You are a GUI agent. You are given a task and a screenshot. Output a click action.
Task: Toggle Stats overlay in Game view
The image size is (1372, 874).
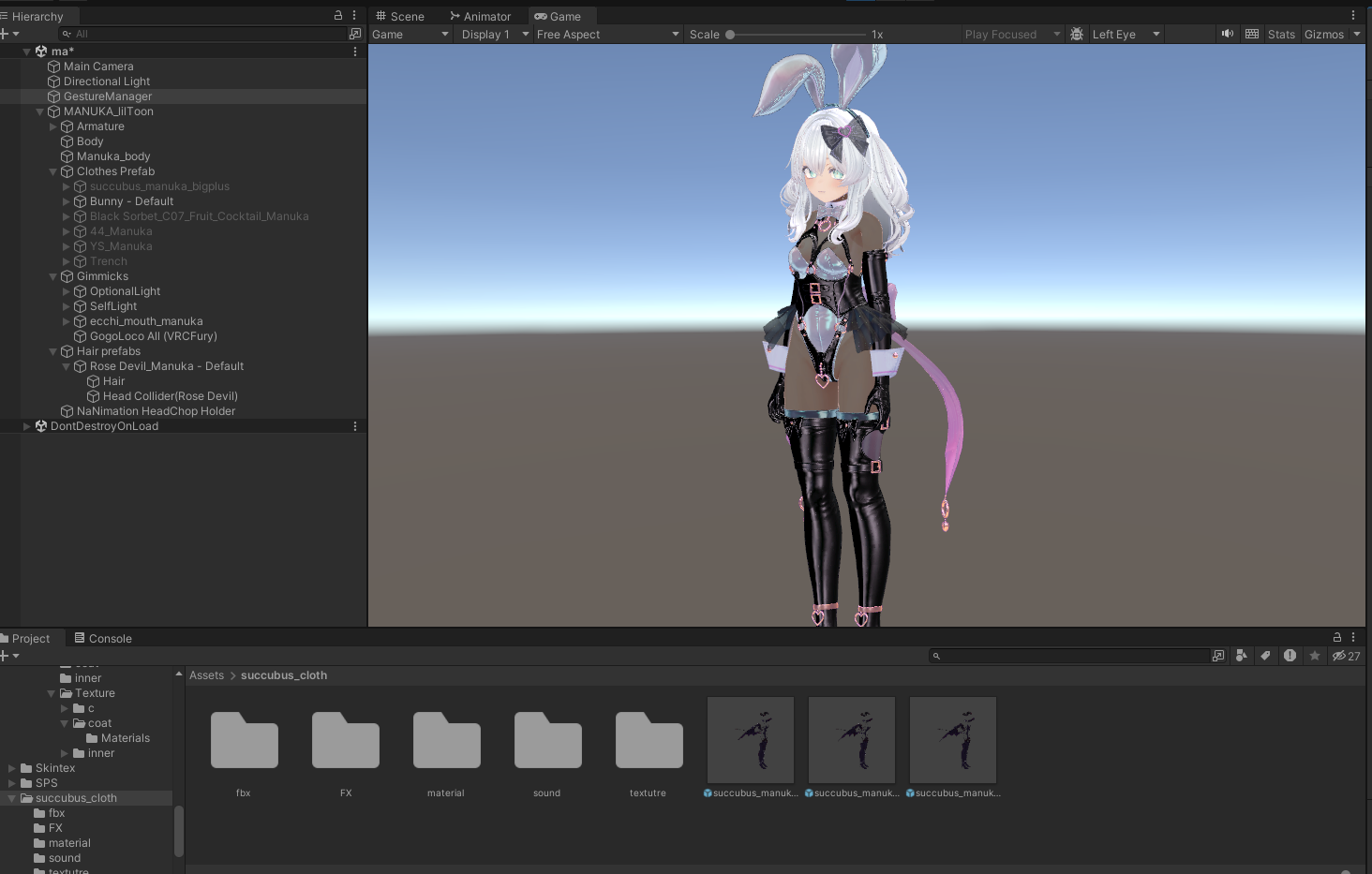(1281, 35)
